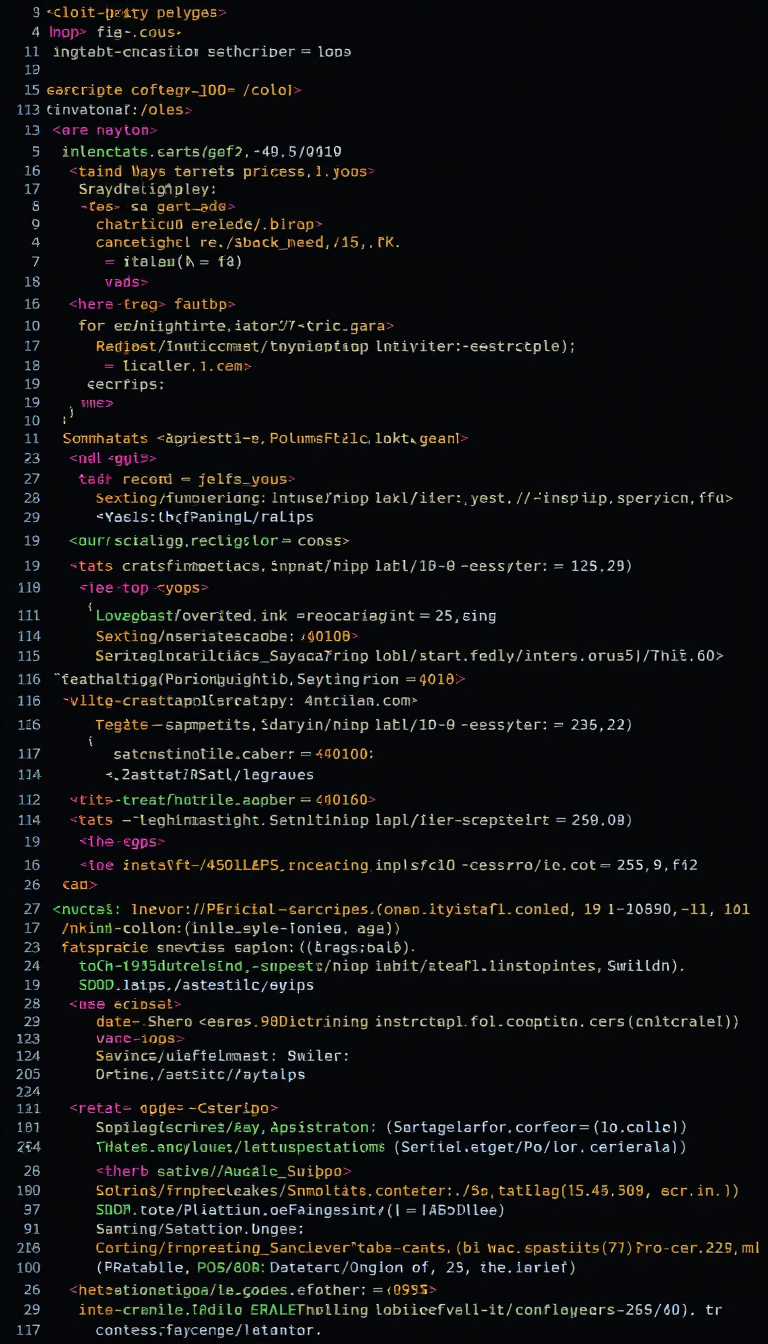This screenshot has height=1344, width=768.
Task: Click the line 'Savincs/uiaftelmast: Swiler:'
Action: pos(222,1055)
